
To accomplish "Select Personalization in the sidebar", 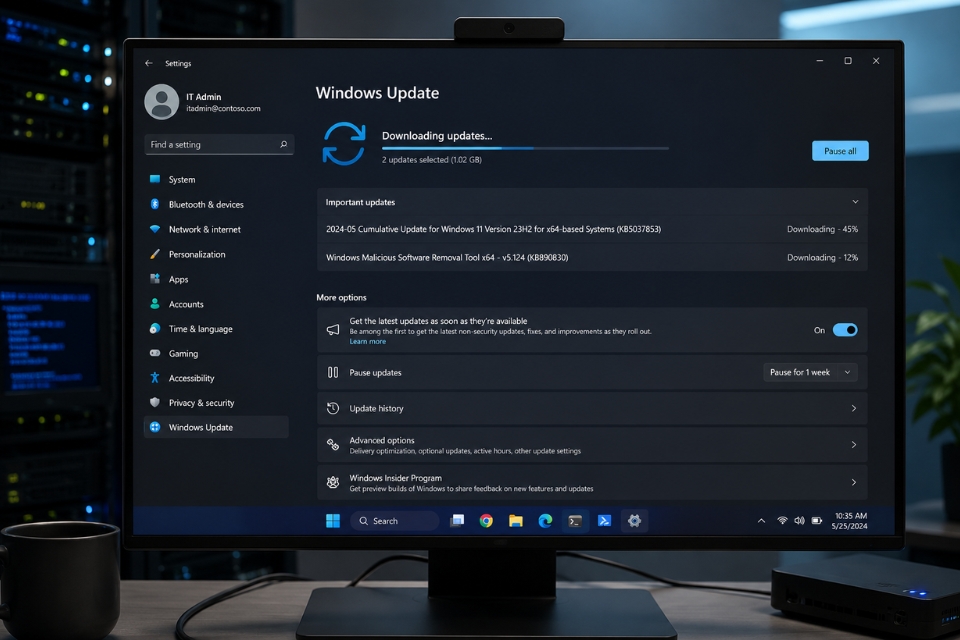I will pos(216,254).
